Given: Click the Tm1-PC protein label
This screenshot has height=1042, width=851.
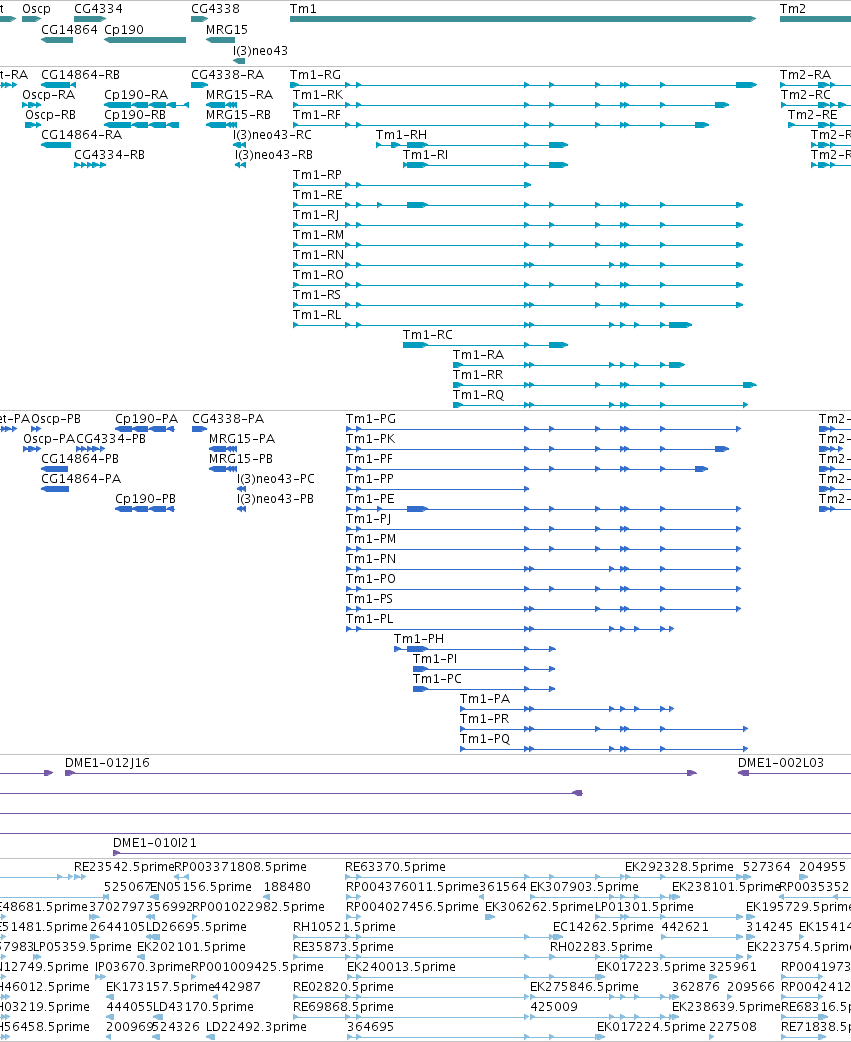Looking at the screenshot, I should coord(437,678).
